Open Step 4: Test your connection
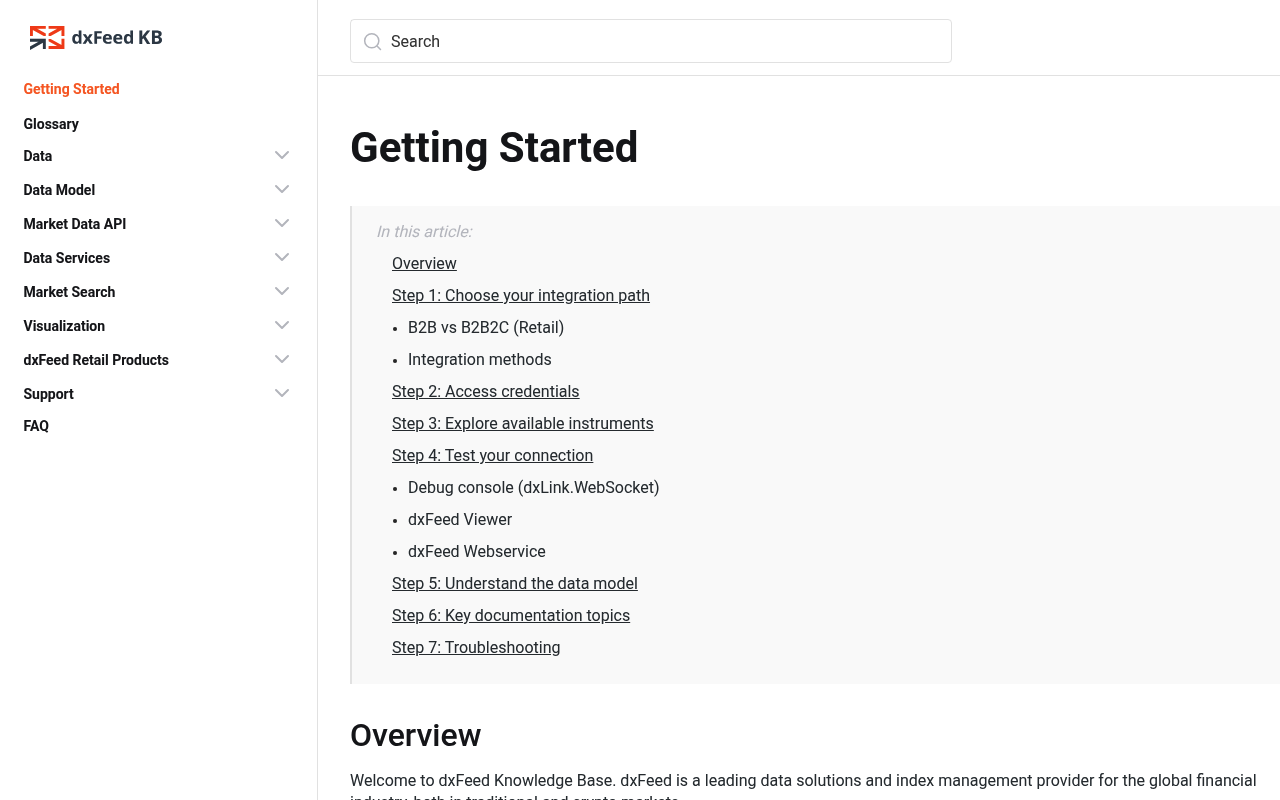The width and height of the screenshot is (1280, 800). (493, 455)
